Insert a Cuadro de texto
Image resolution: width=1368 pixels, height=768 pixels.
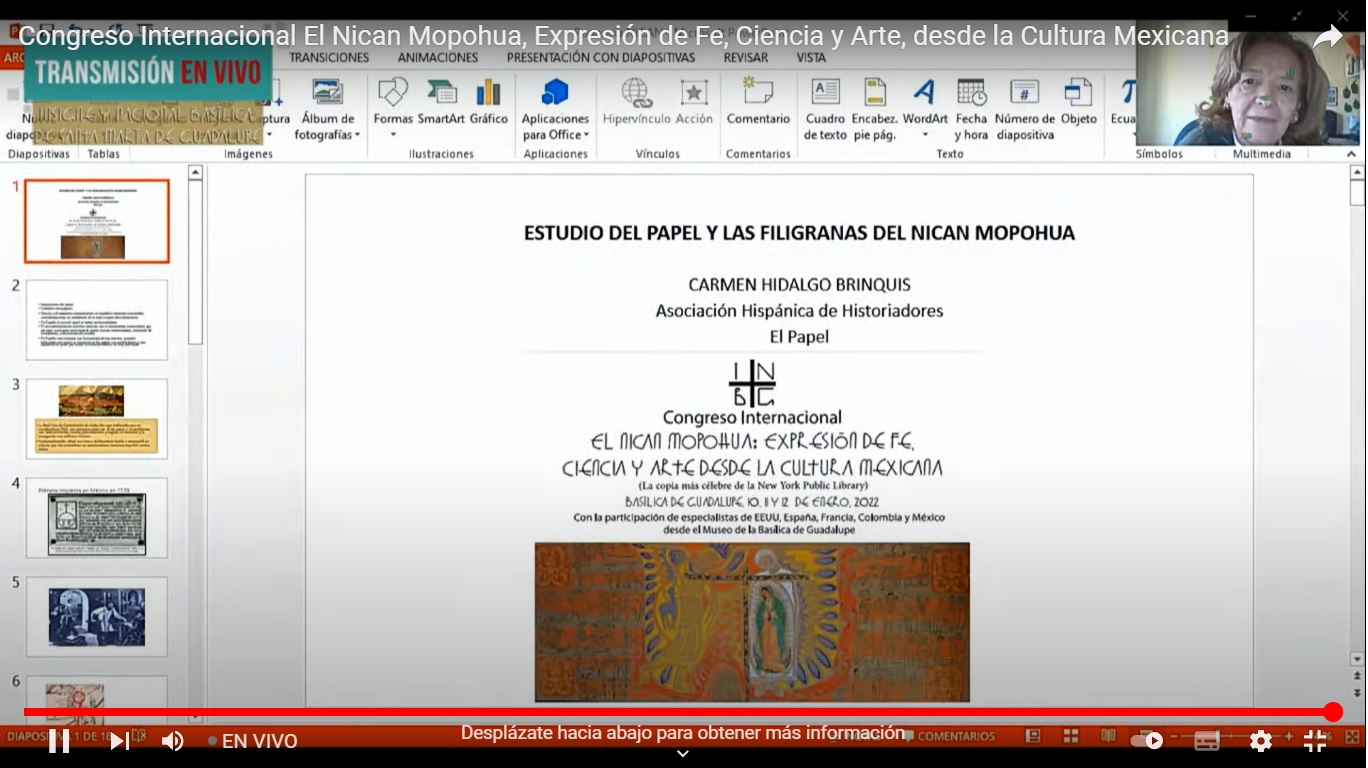825,108
